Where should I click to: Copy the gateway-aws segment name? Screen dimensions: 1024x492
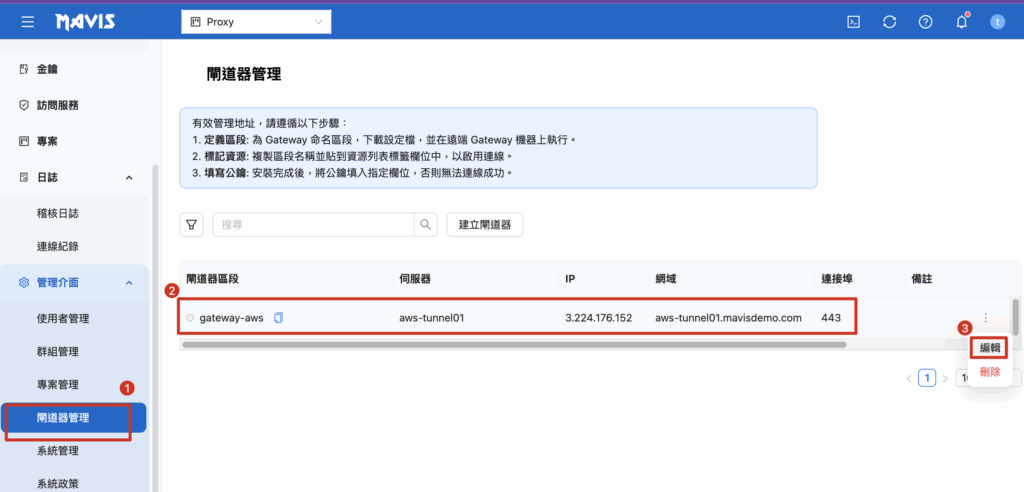pyautogui.click(x=279, y=318)
